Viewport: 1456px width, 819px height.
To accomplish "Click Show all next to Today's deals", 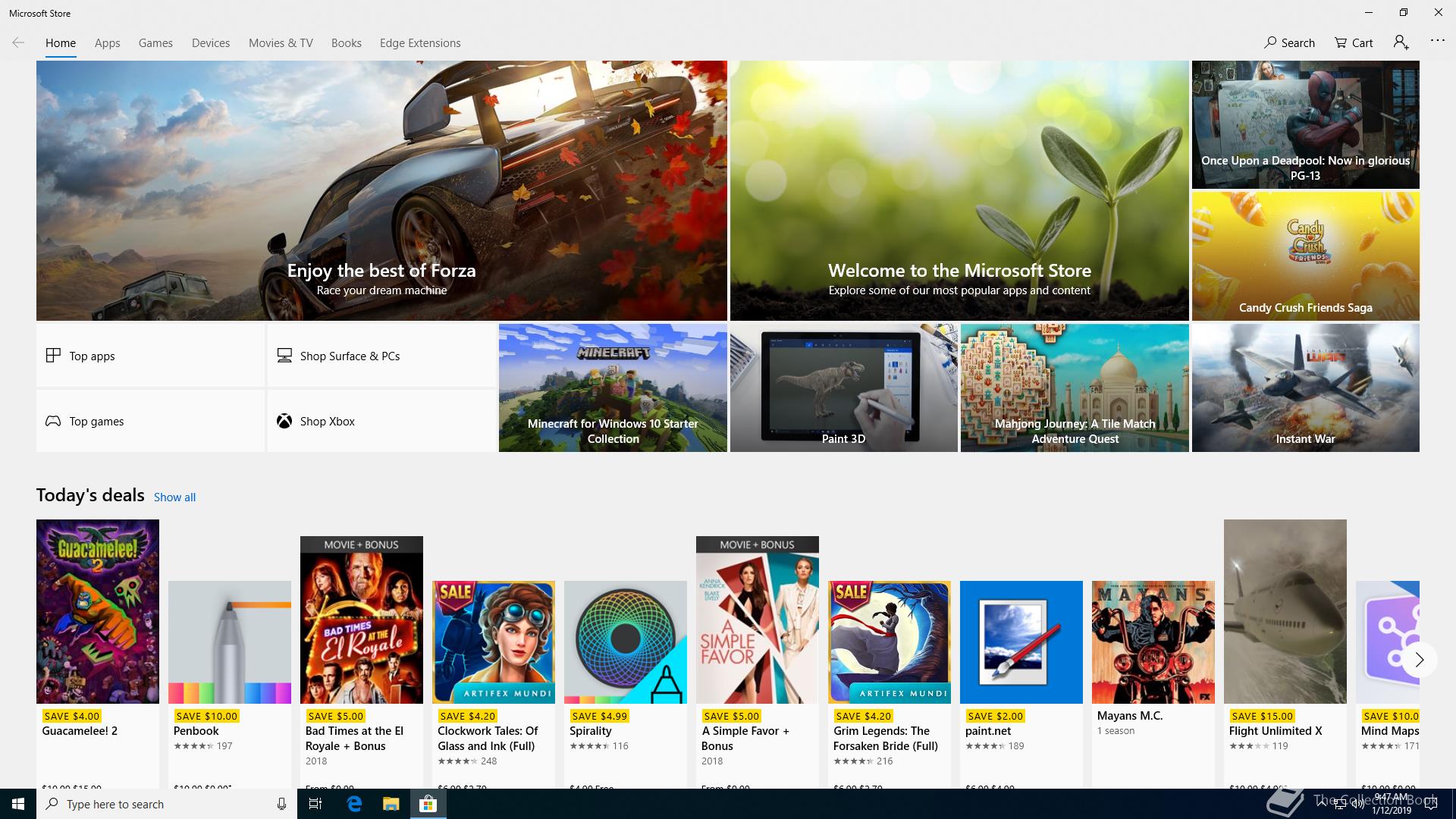I will point(174,497).
